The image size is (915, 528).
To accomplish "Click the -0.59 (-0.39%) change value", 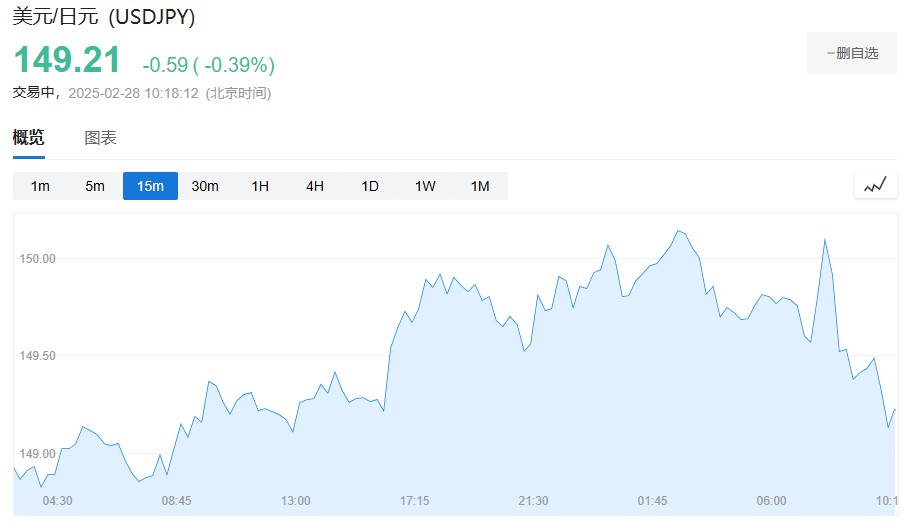I will click(209, 65).
